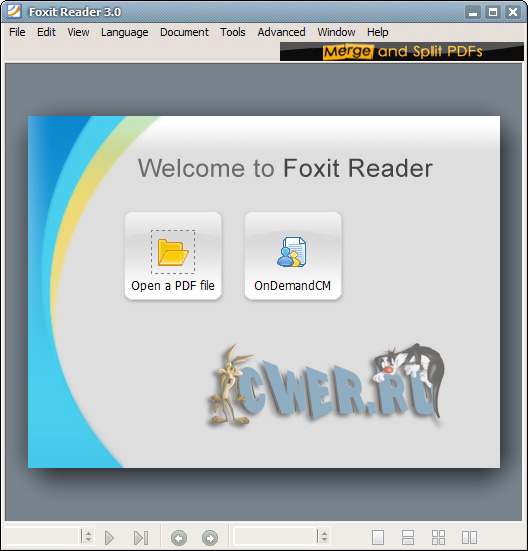
Task: Open the Language menu
Action: (124, 32)
